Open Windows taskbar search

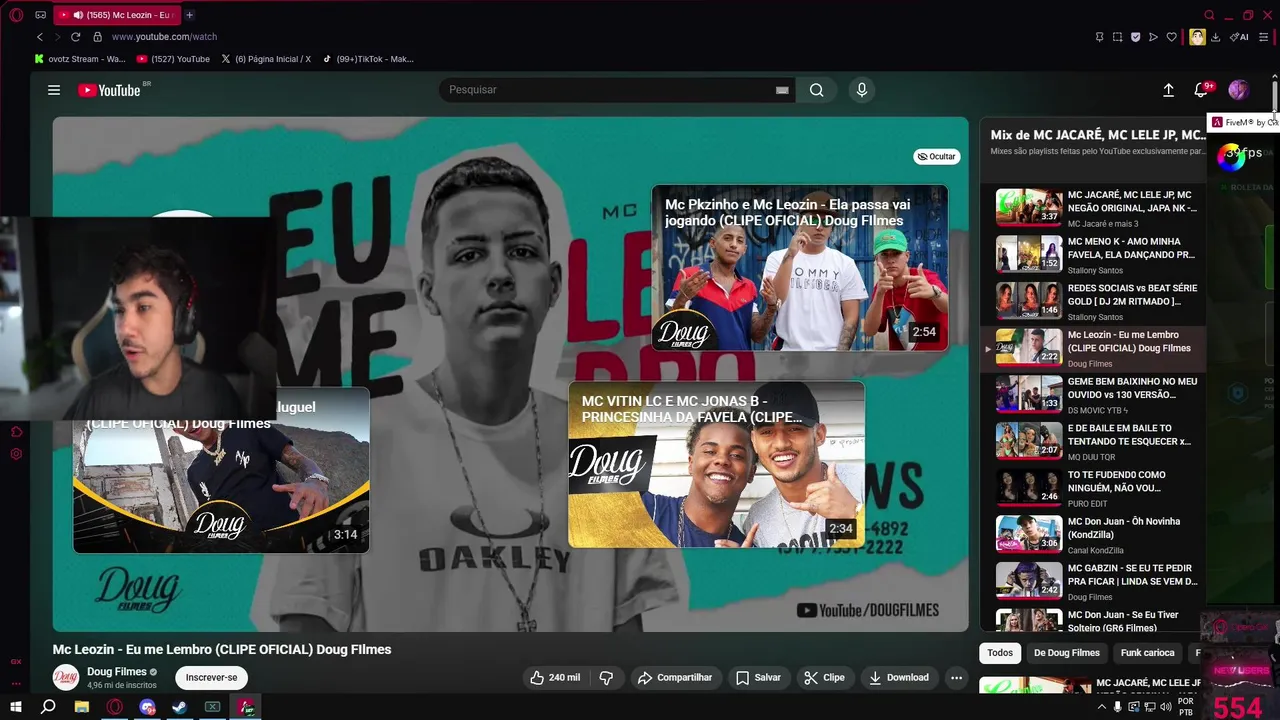pyautogui.click(x=48, y=707)
